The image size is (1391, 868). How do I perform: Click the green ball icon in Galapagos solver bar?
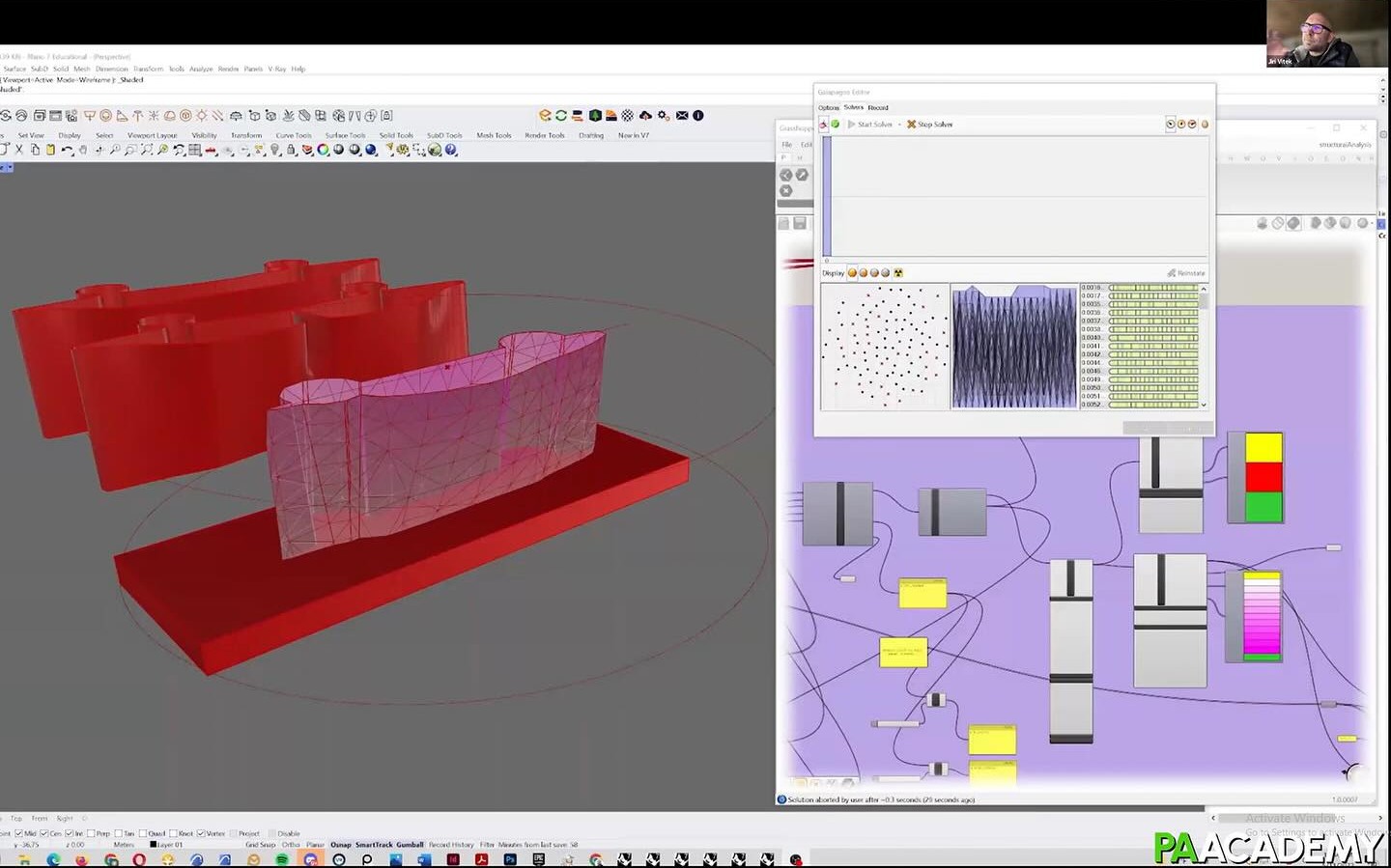click(836, 125)
